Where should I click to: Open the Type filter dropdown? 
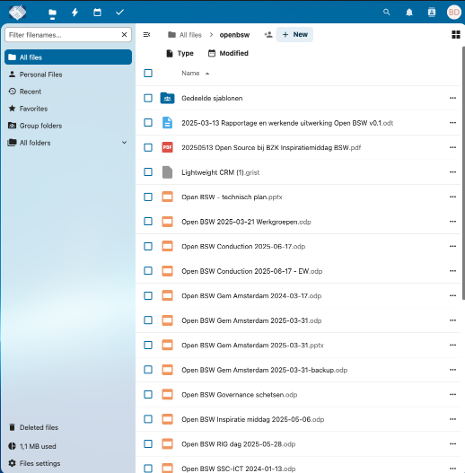180,53
